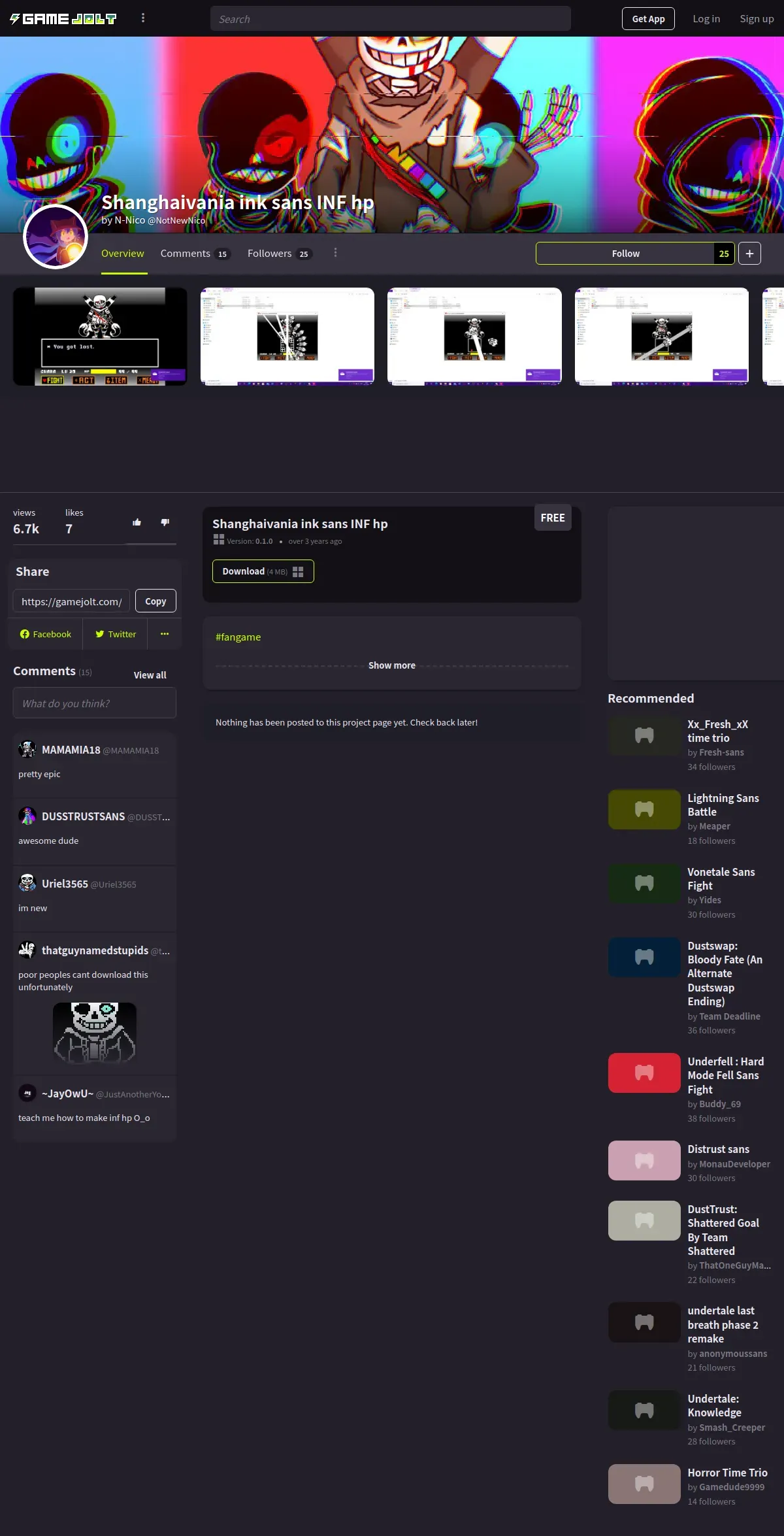This screenshot has height=1536, width=784.
Task: Open DUSSTRUSTSANS username link
Action: click(83, 816)
